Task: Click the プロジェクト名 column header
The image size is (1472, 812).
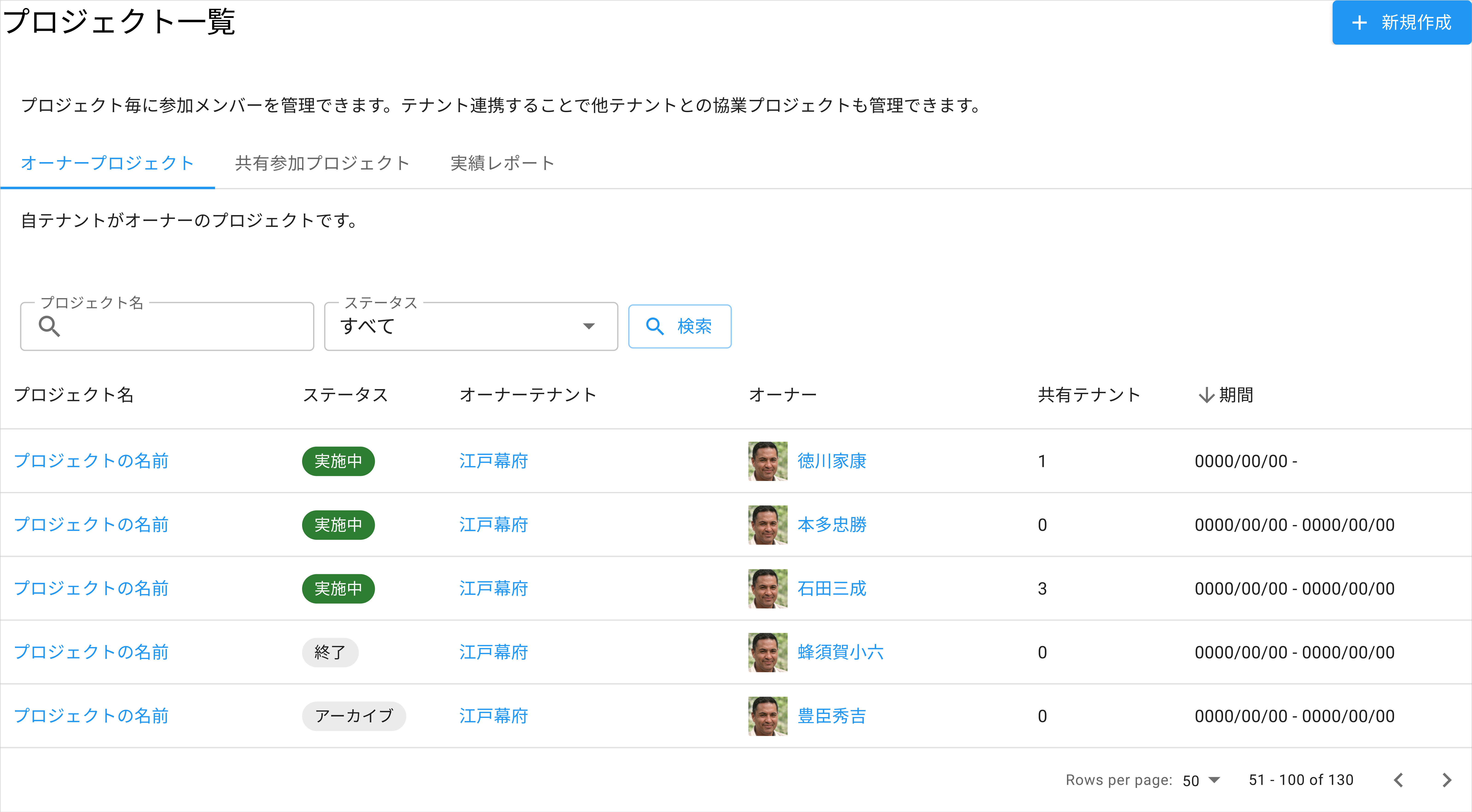Action: click(x=74, y=395)
